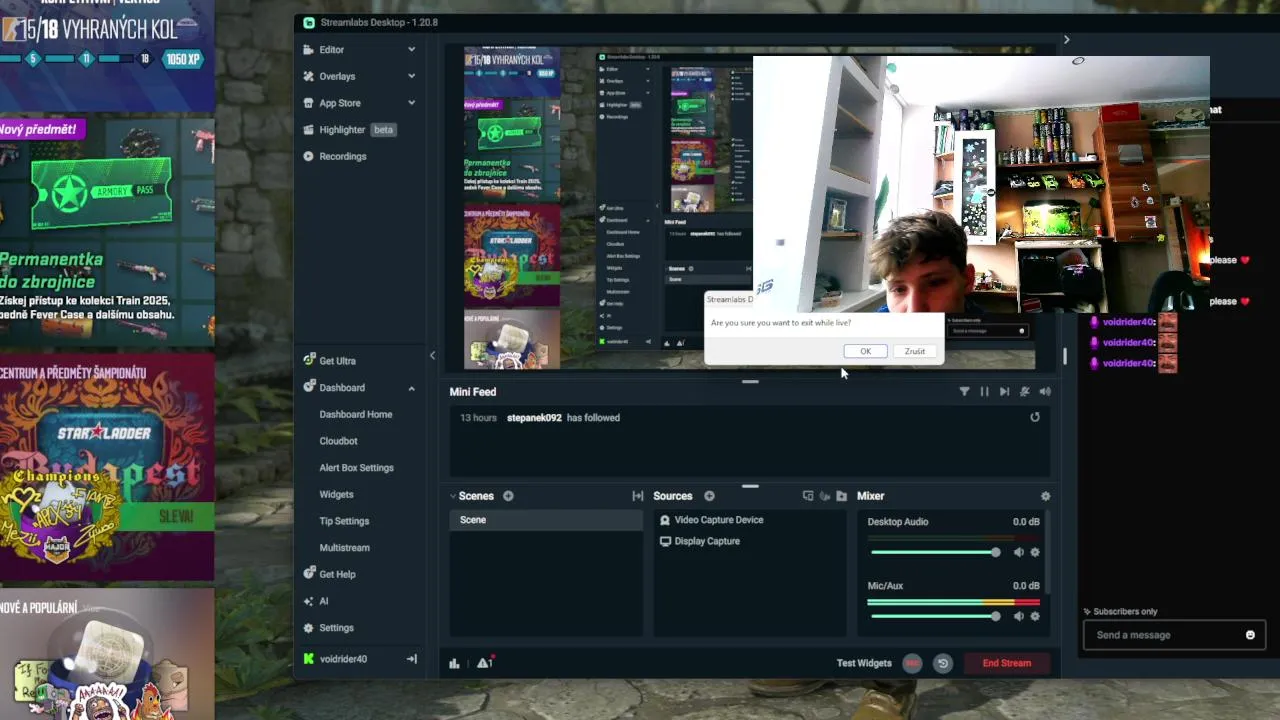
Task: Add a source folder via the folder icon
Action: coord(842,496)
